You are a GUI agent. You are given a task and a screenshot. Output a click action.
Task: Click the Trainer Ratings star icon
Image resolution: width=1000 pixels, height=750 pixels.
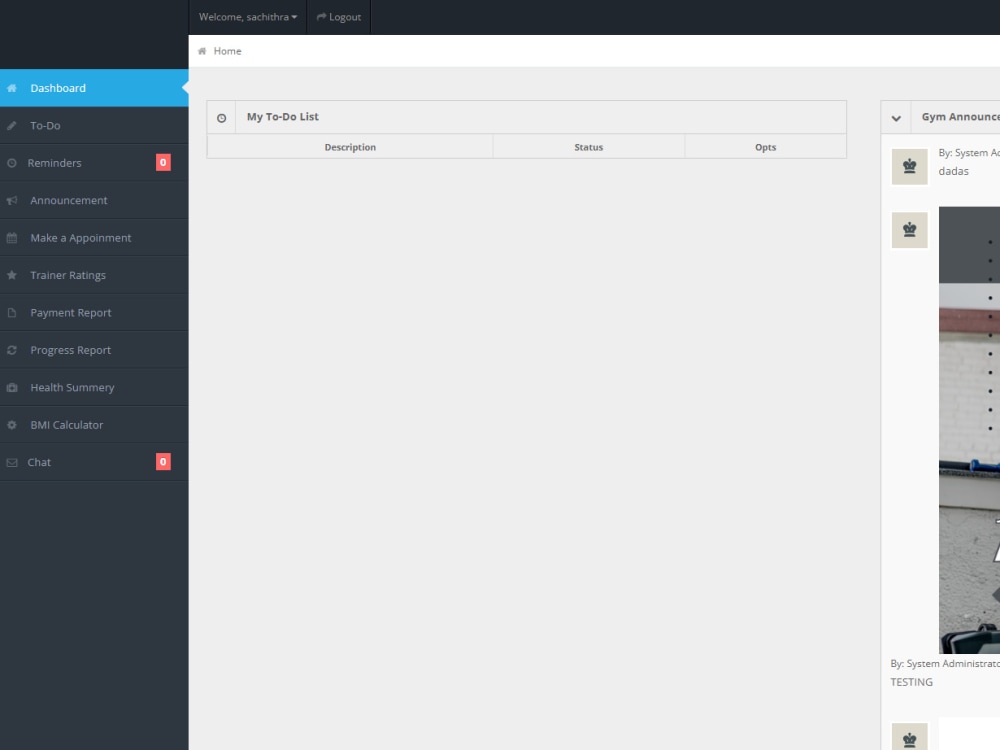11,275
